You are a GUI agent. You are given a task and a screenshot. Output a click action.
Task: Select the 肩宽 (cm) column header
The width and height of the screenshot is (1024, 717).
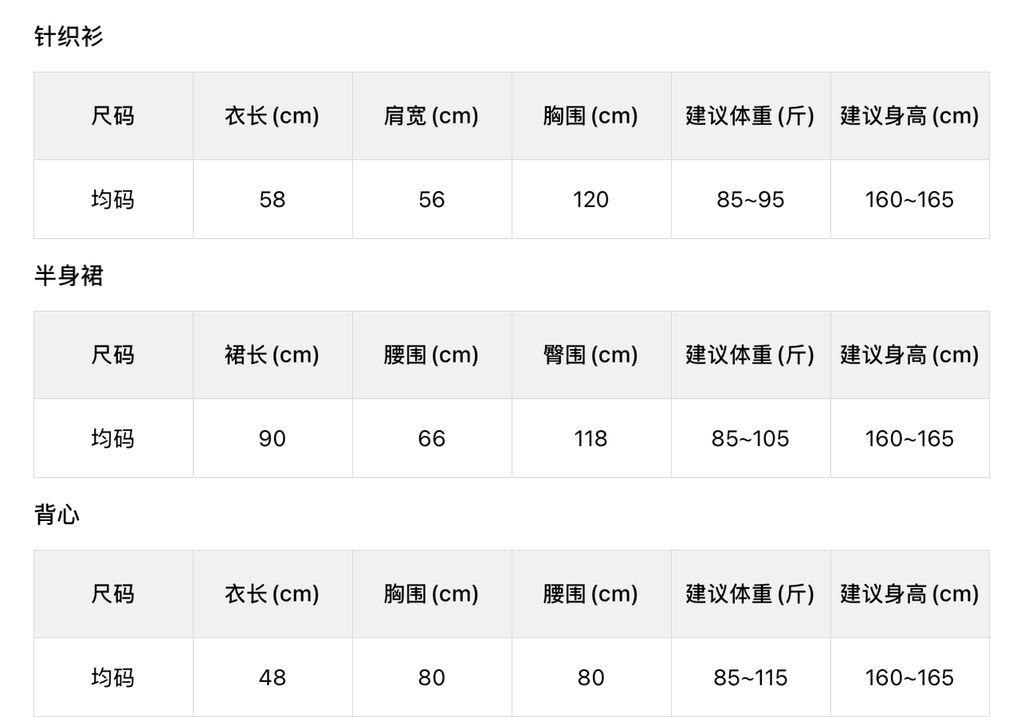click(431, 116)
